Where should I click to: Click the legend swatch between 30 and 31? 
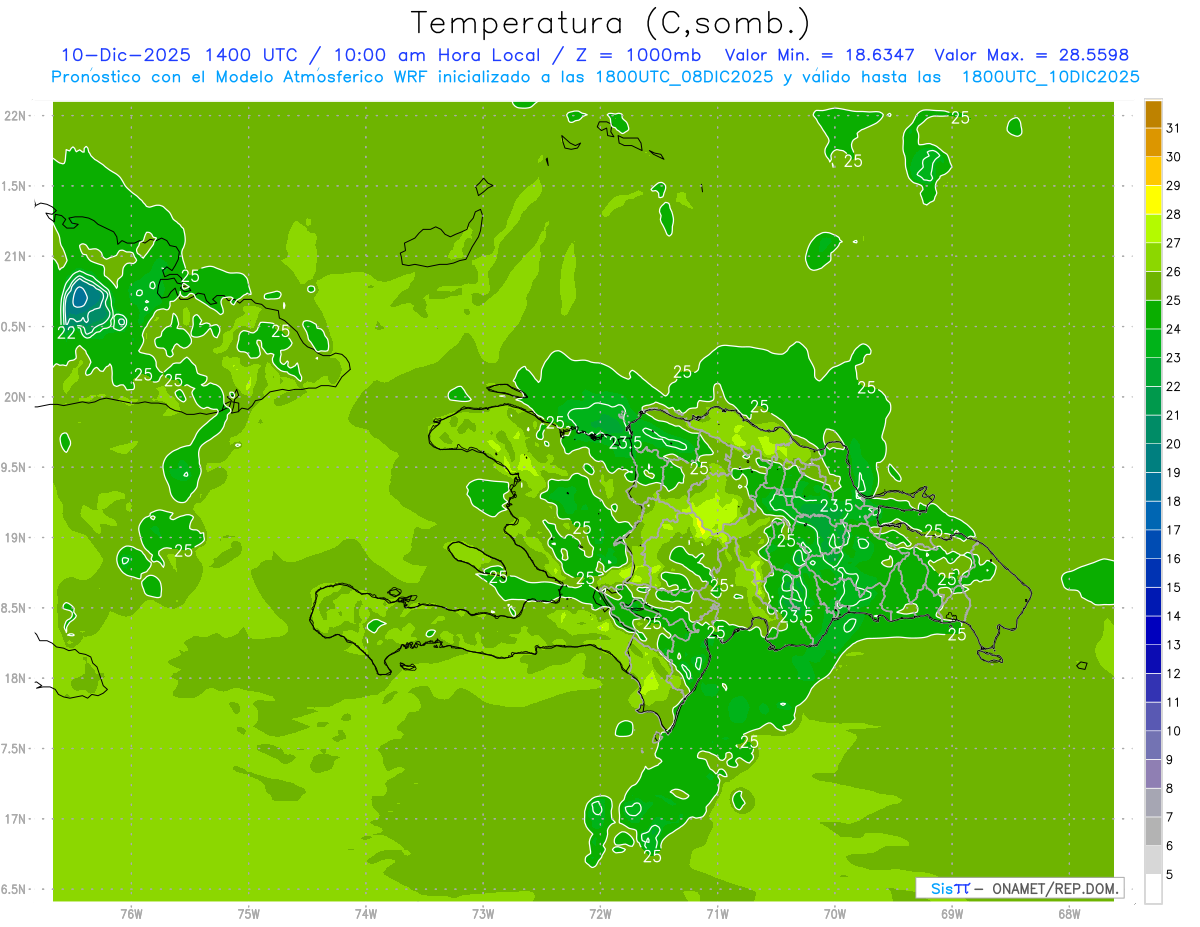pos(1153,142)
